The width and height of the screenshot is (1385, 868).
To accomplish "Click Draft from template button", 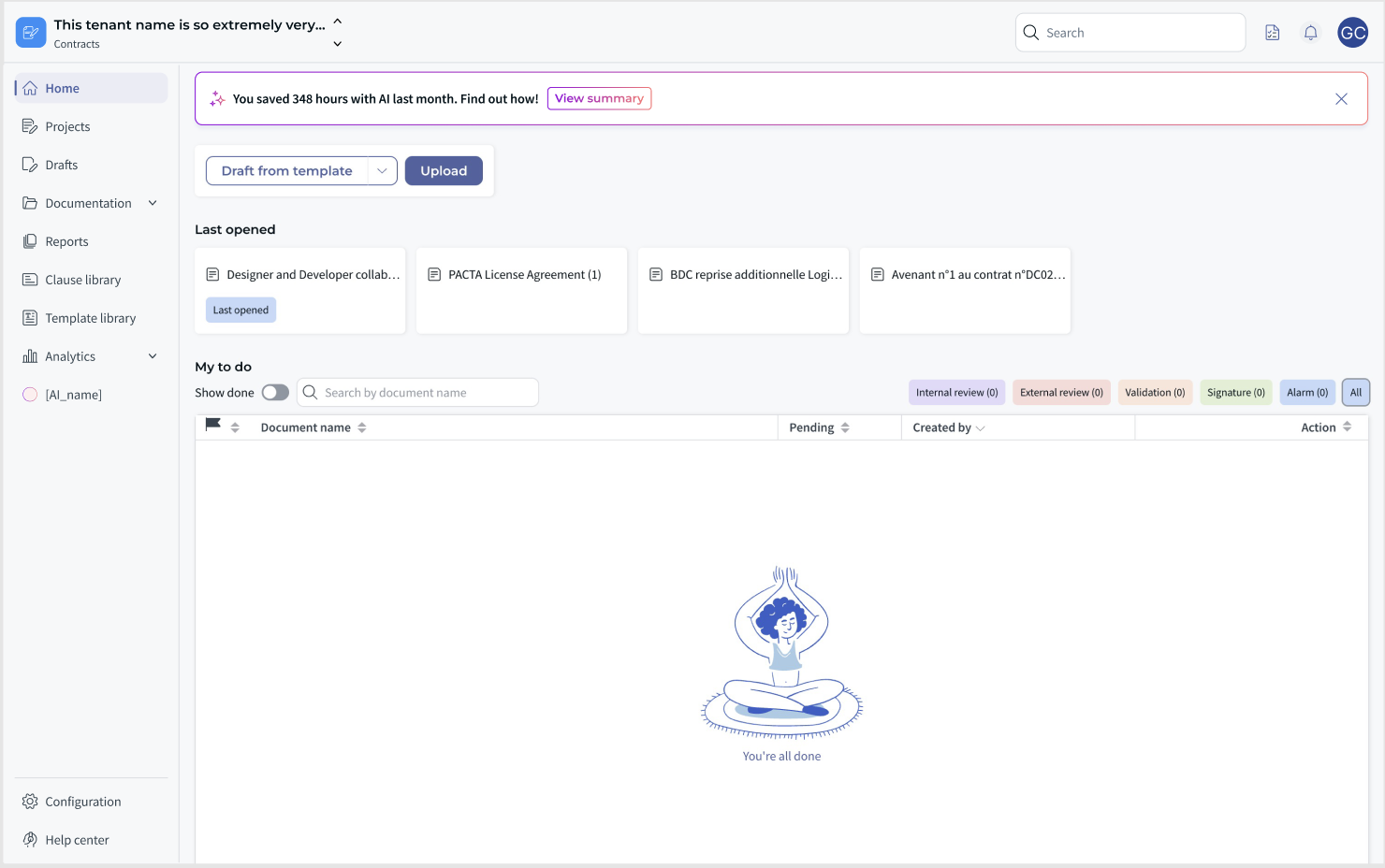I will tap(286, 171).
